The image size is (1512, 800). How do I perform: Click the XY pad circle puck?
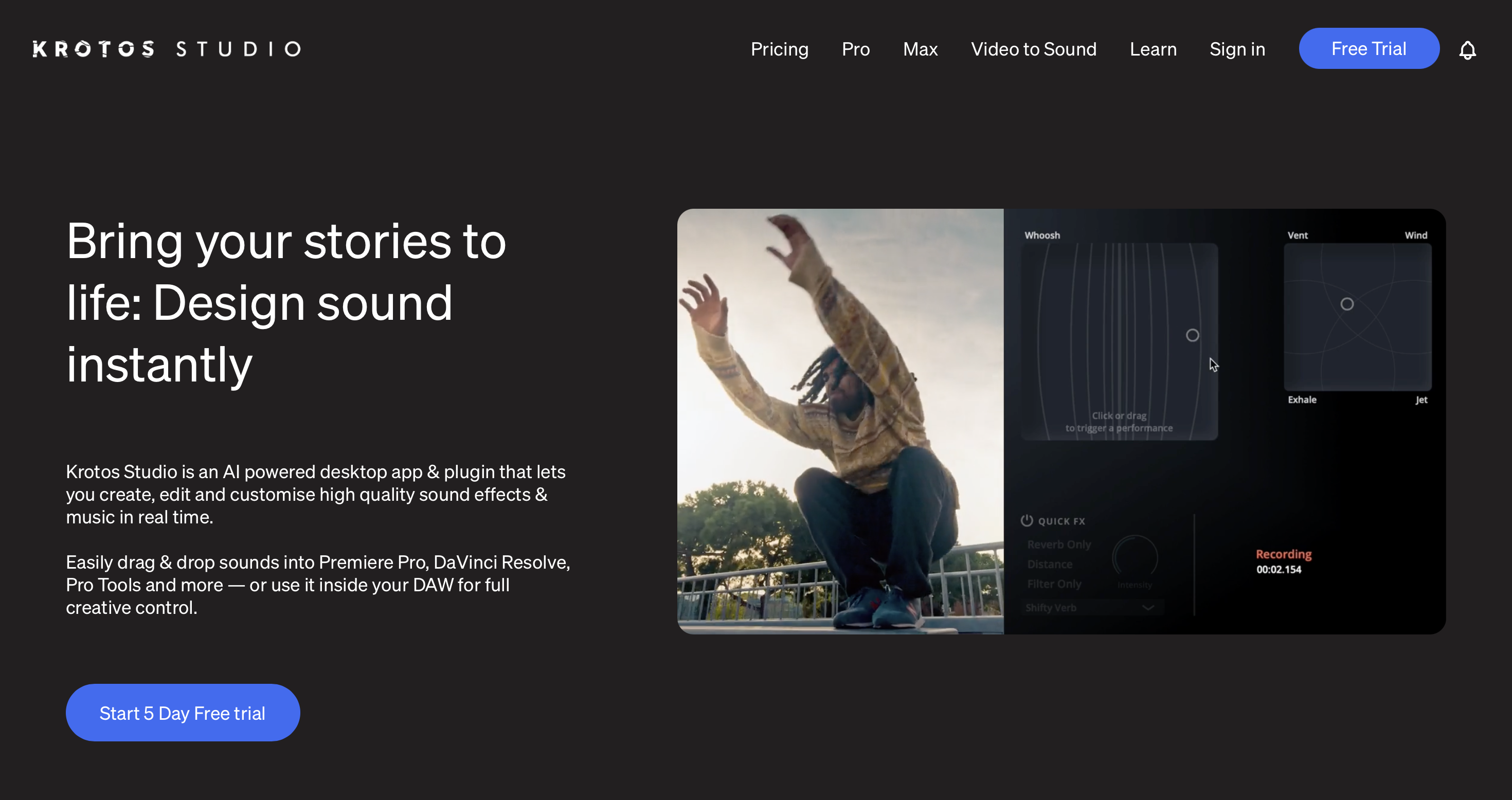click(1347, 304)
